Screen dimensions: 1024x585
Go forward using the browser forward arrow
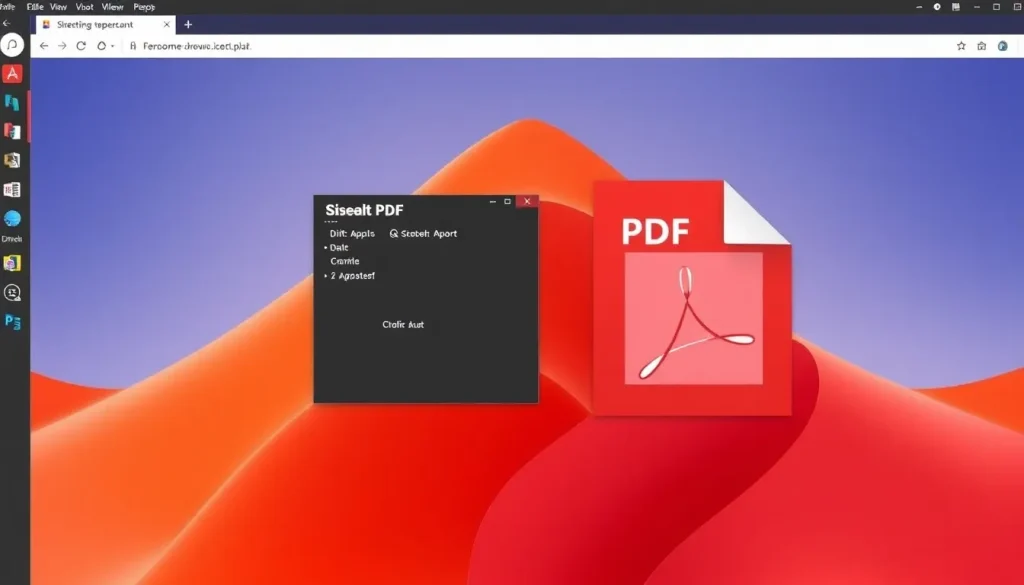click(x=62, y=46)
